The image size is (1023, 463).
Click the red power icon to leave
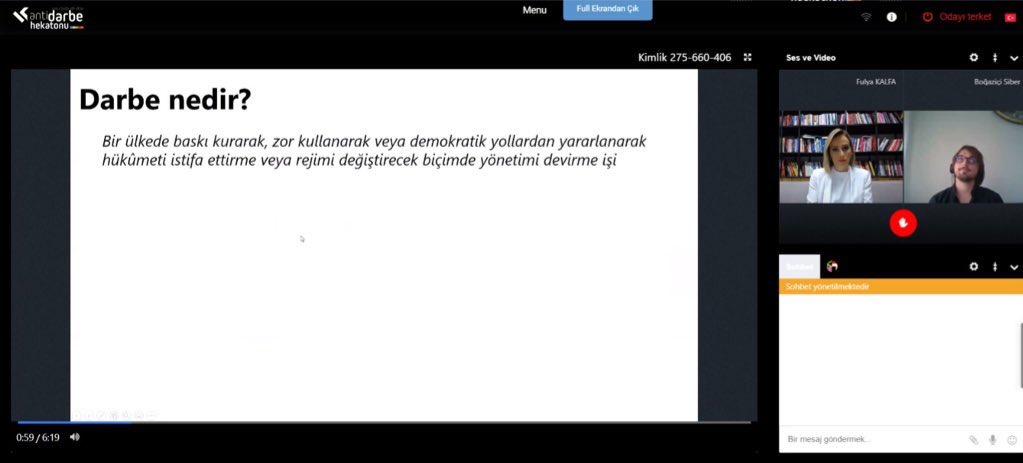(x=927, y=17)
